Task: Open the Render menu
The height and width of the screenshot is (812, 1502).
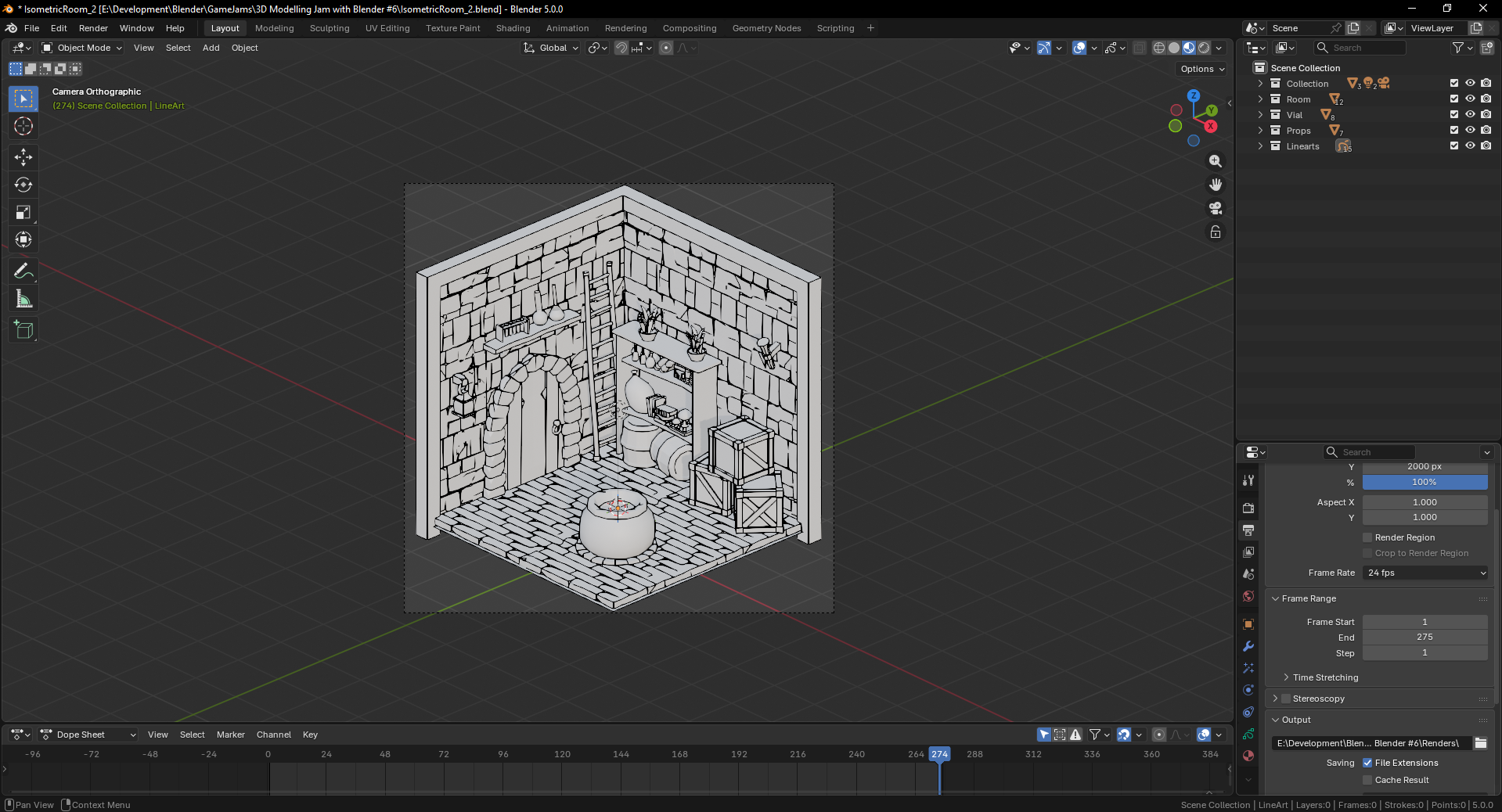Action: click(x=93, y=28)
